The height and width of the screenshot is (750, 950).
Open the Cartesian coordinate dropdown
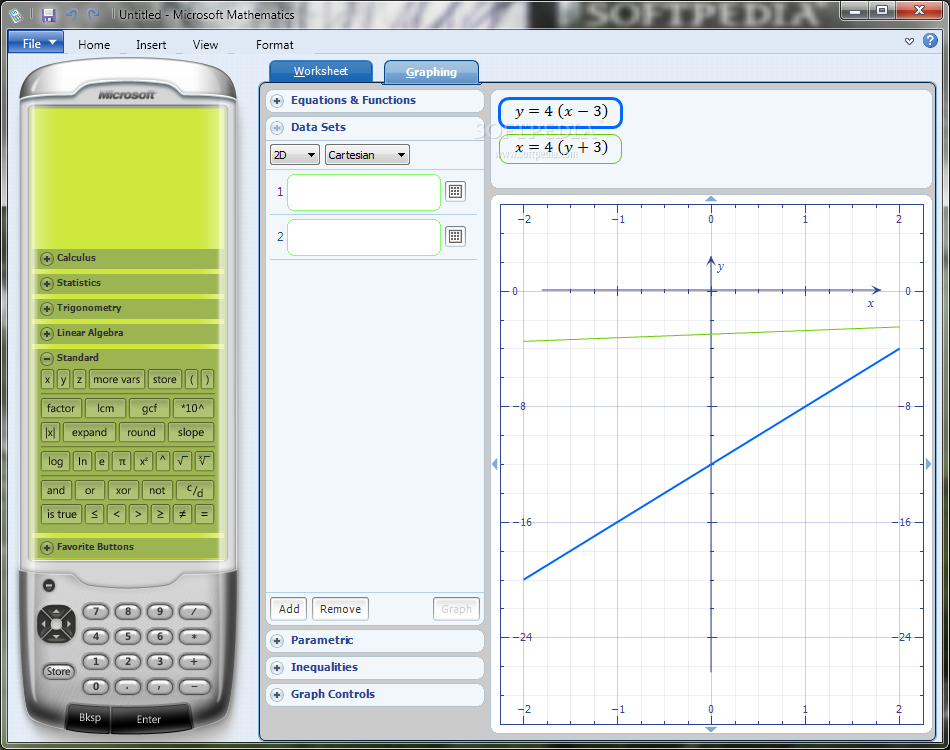pos(367,155)
